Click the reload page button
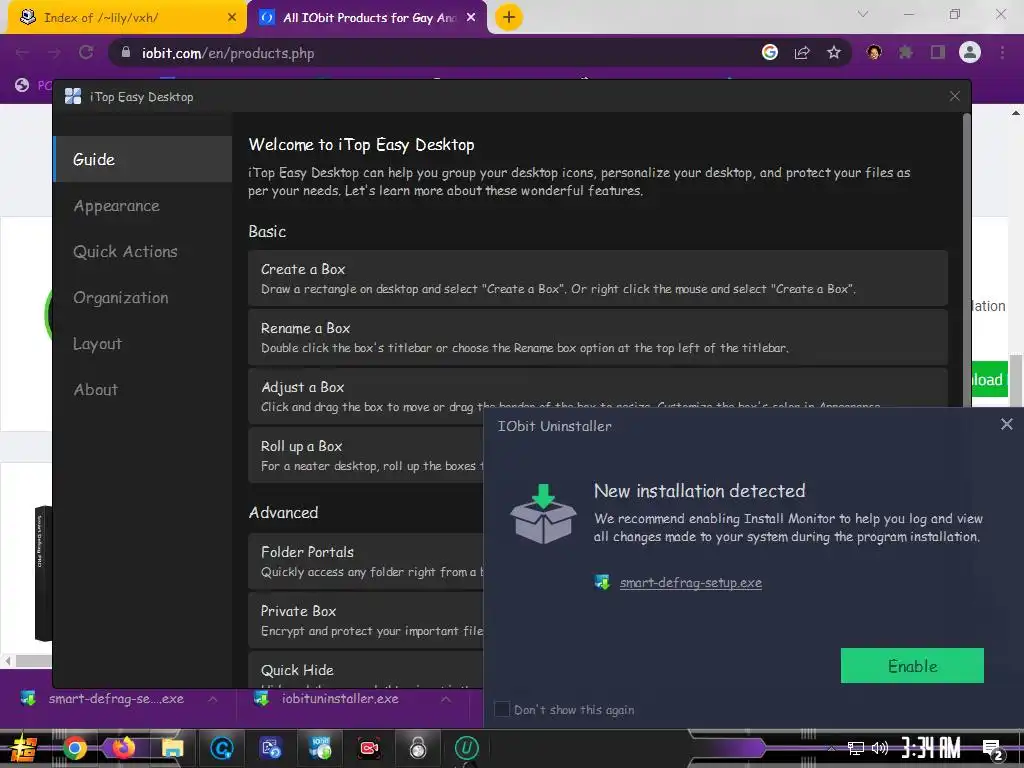This screenshot has height=768, width=1024. (x=86, y=52)
